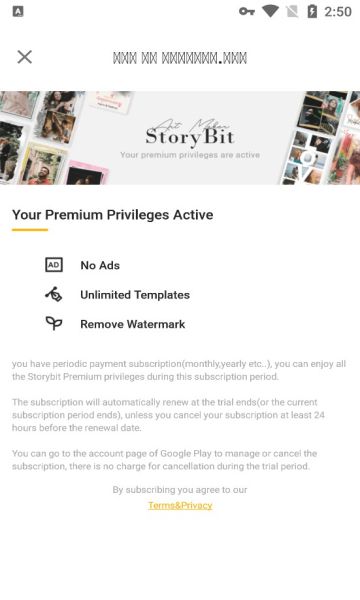Tap the Wi-Fi status icon
This screenshot has height=600, width=360.
pyautogui.click(x=270, y=11)
